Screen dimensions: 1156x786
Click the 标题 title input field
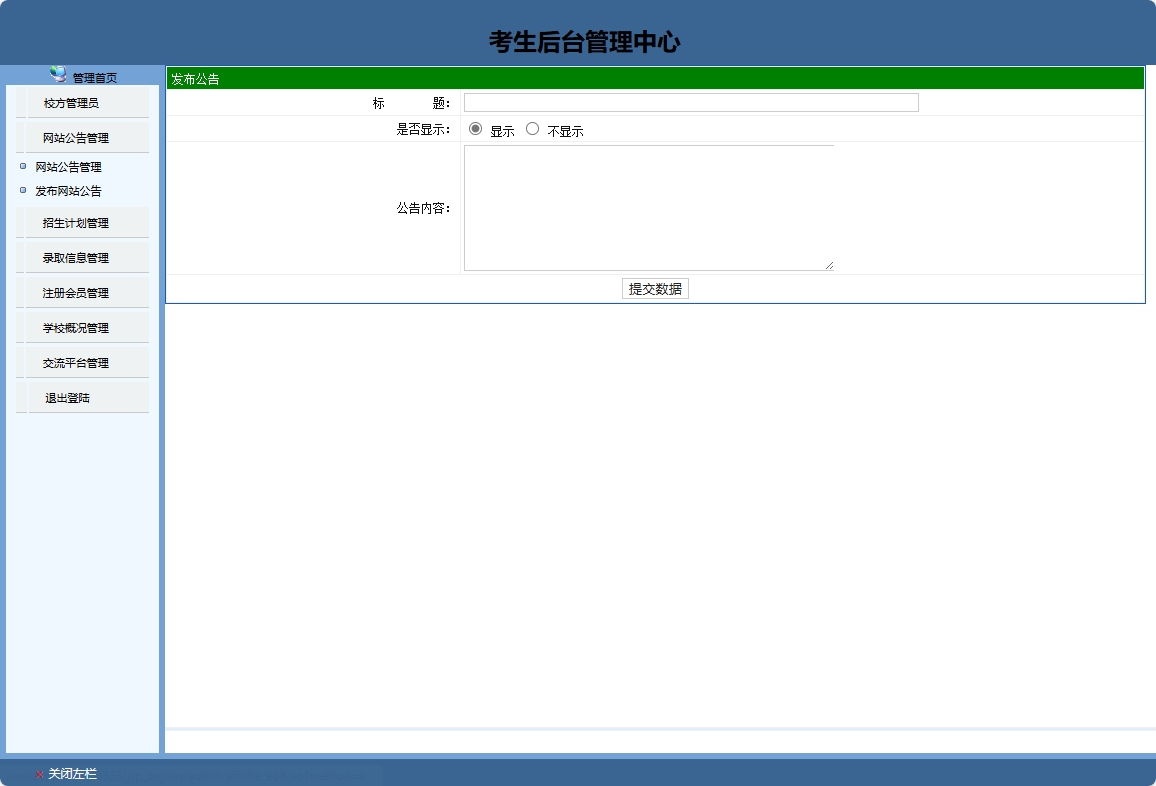click(x=689, y=102)
